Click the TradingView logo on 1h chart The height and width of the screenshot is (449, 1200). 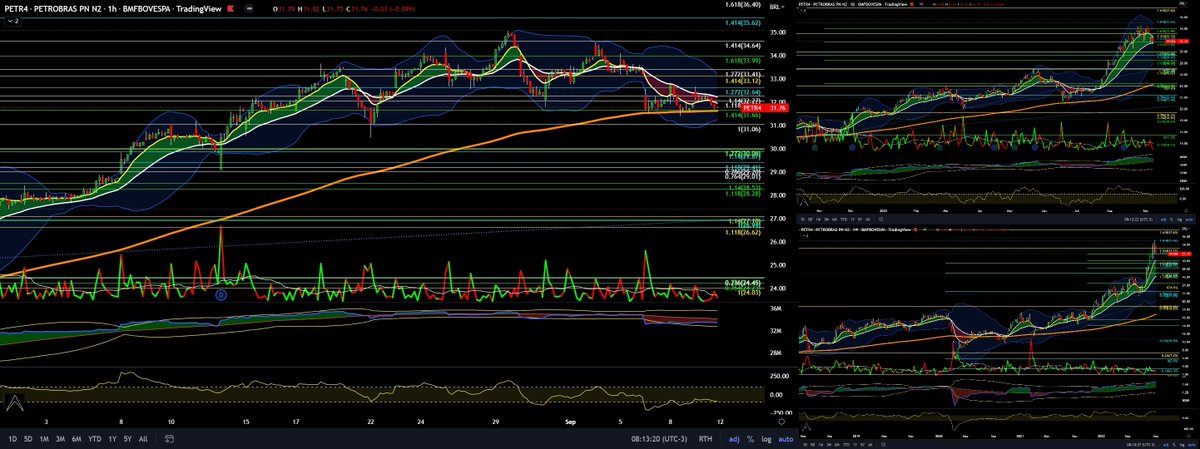tap(14, 403)
